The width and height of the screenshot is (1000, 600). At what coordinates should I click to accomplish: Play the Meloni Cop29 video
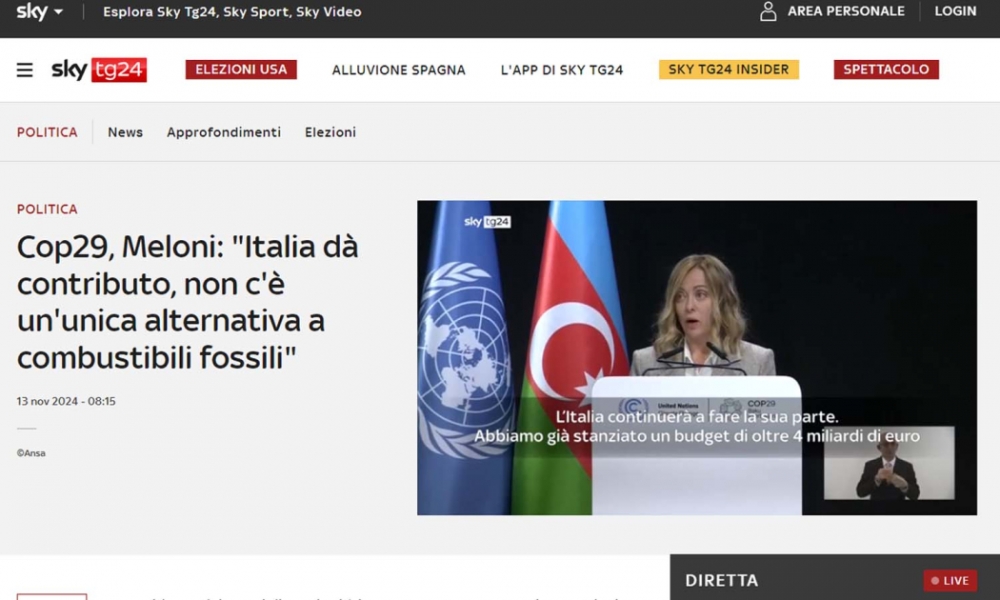pyautogui.click(x=696, y=358)
